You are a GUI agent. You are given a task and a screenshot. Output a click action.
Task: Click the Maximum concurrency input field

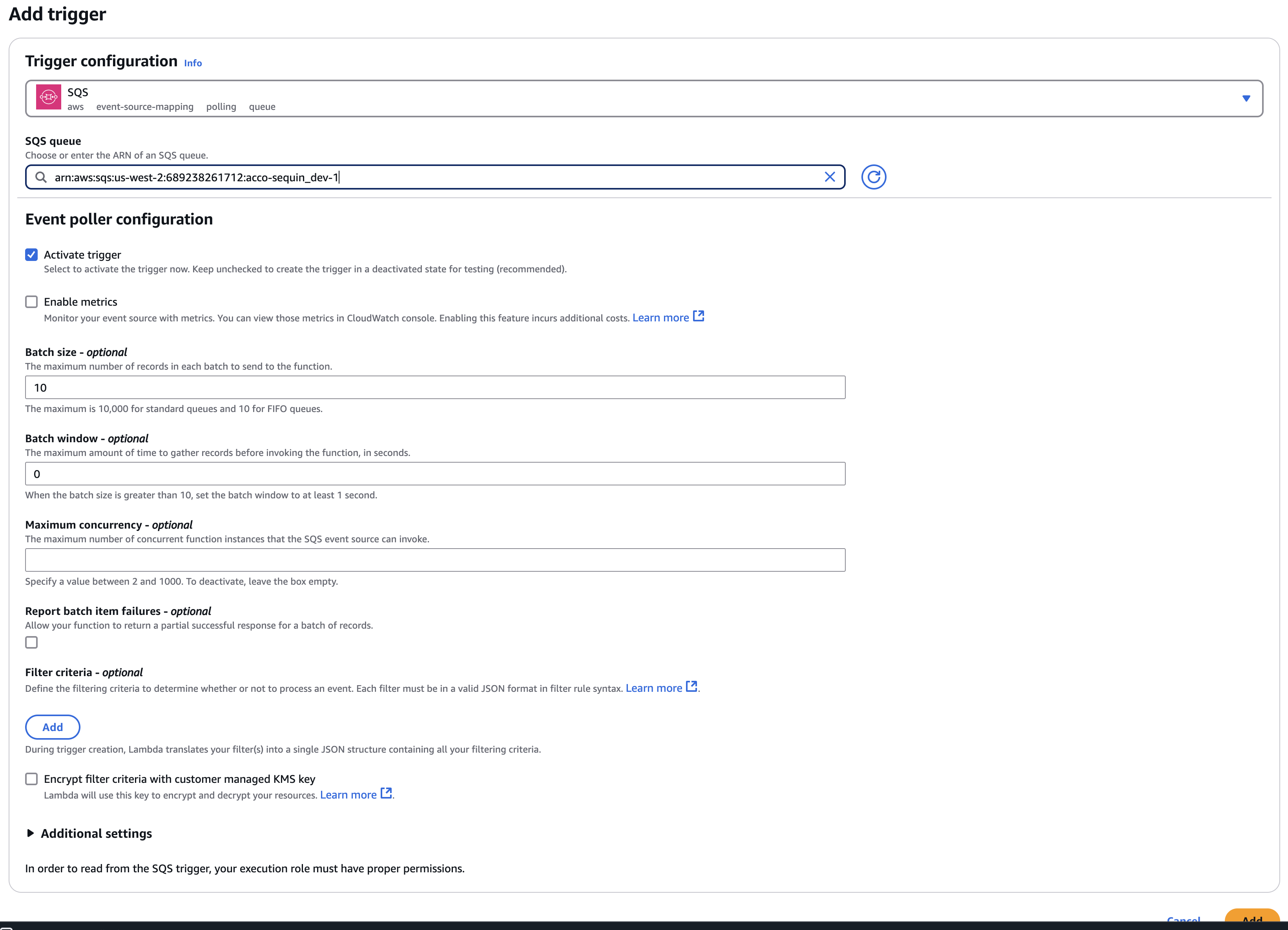click(435, 559)
